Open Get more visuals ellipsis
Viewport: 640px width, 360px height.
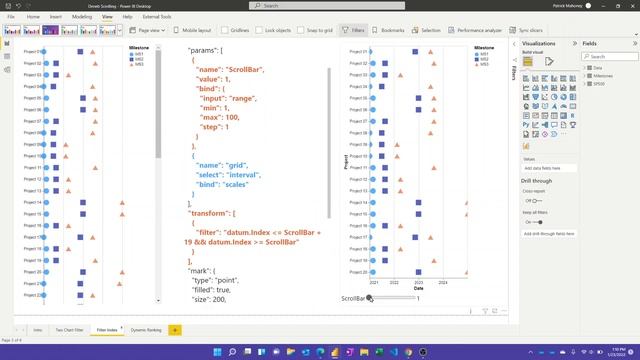click(x=563, y=134)
